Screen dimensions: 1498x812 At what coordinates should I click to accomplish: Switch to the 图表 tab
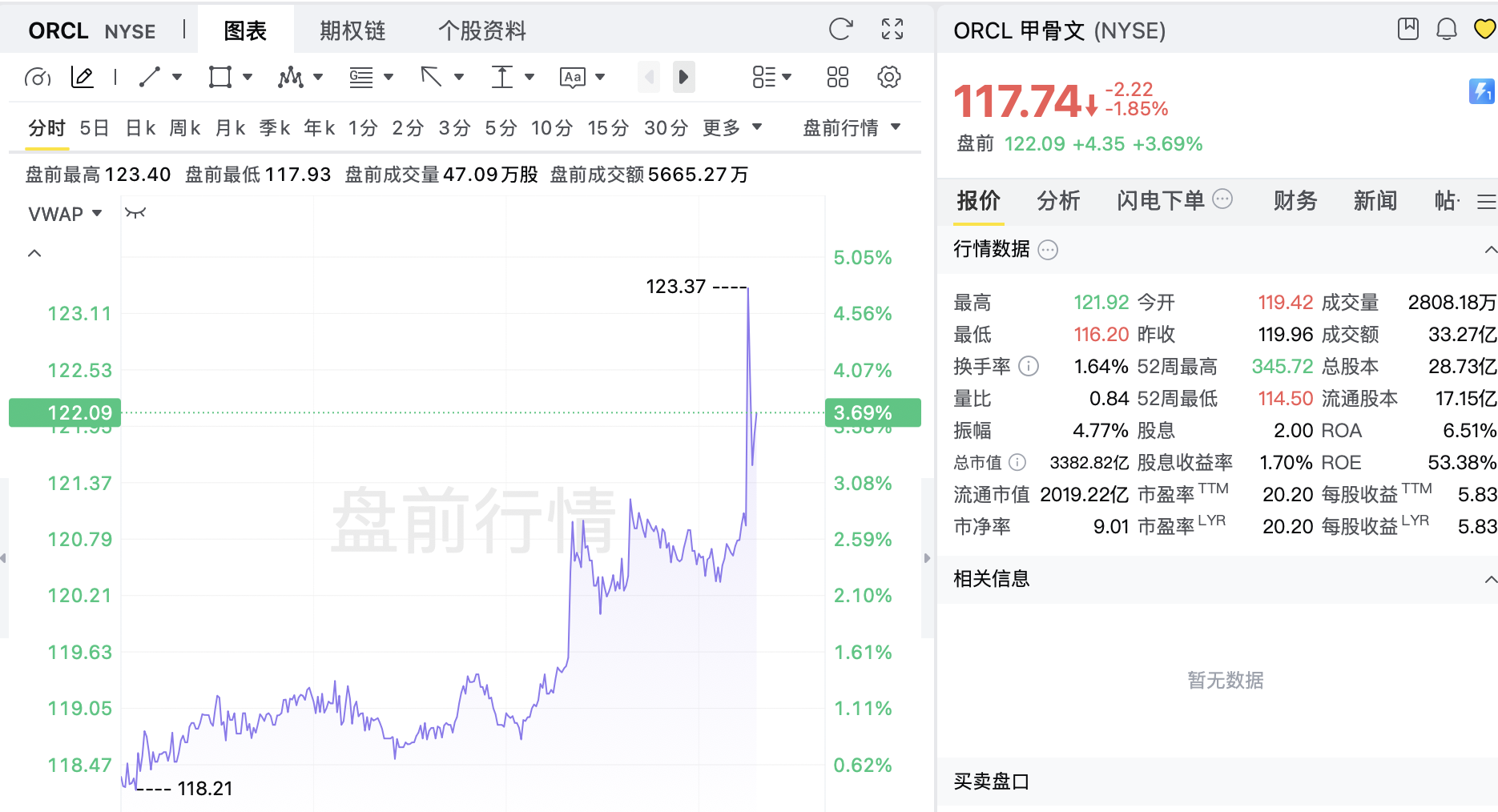coord(245,30)
